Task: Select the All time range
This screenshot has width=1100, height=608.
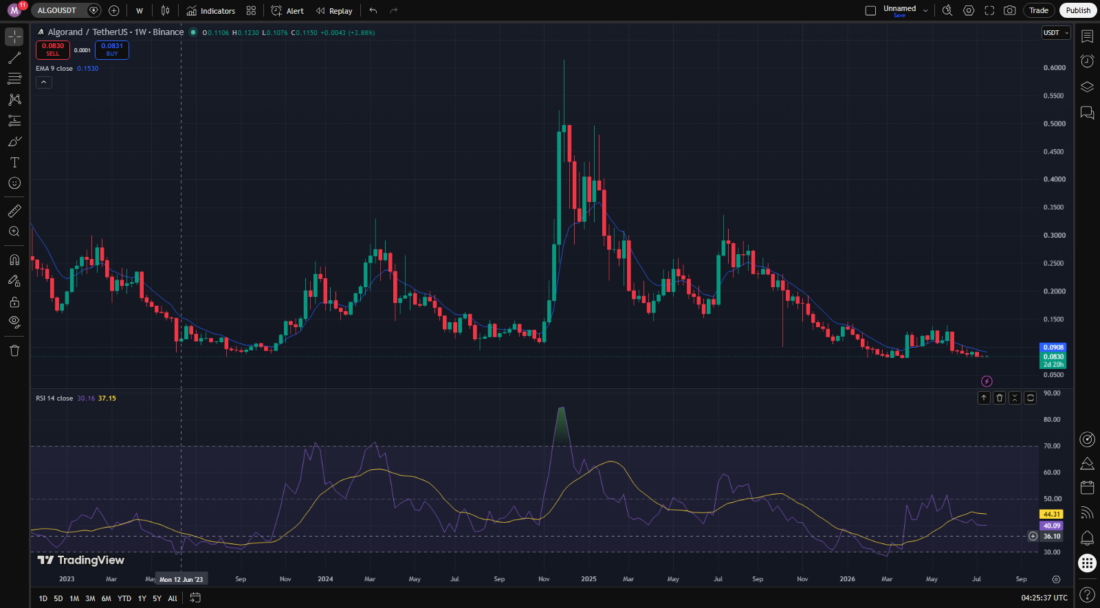Action: pos(173,598)
